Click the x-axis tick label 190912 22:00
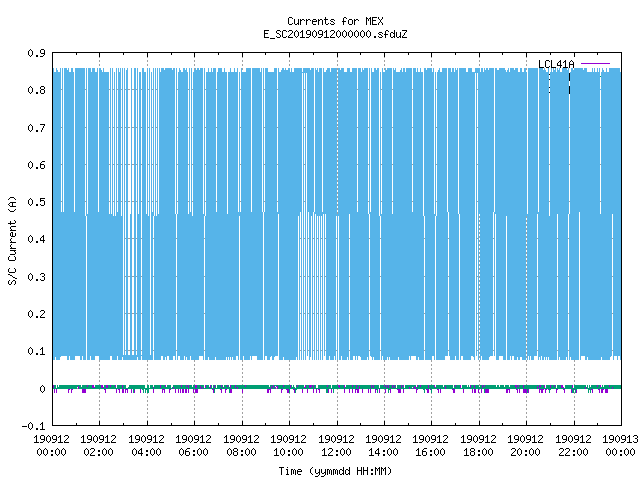Screen dimensions: 640x480 [573, 445]
